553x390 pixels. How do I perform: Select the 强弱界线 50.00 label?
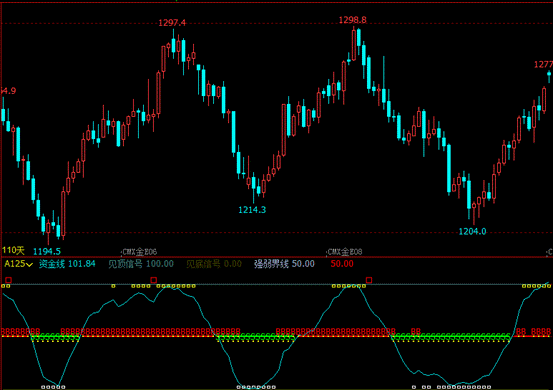point(284,264)
